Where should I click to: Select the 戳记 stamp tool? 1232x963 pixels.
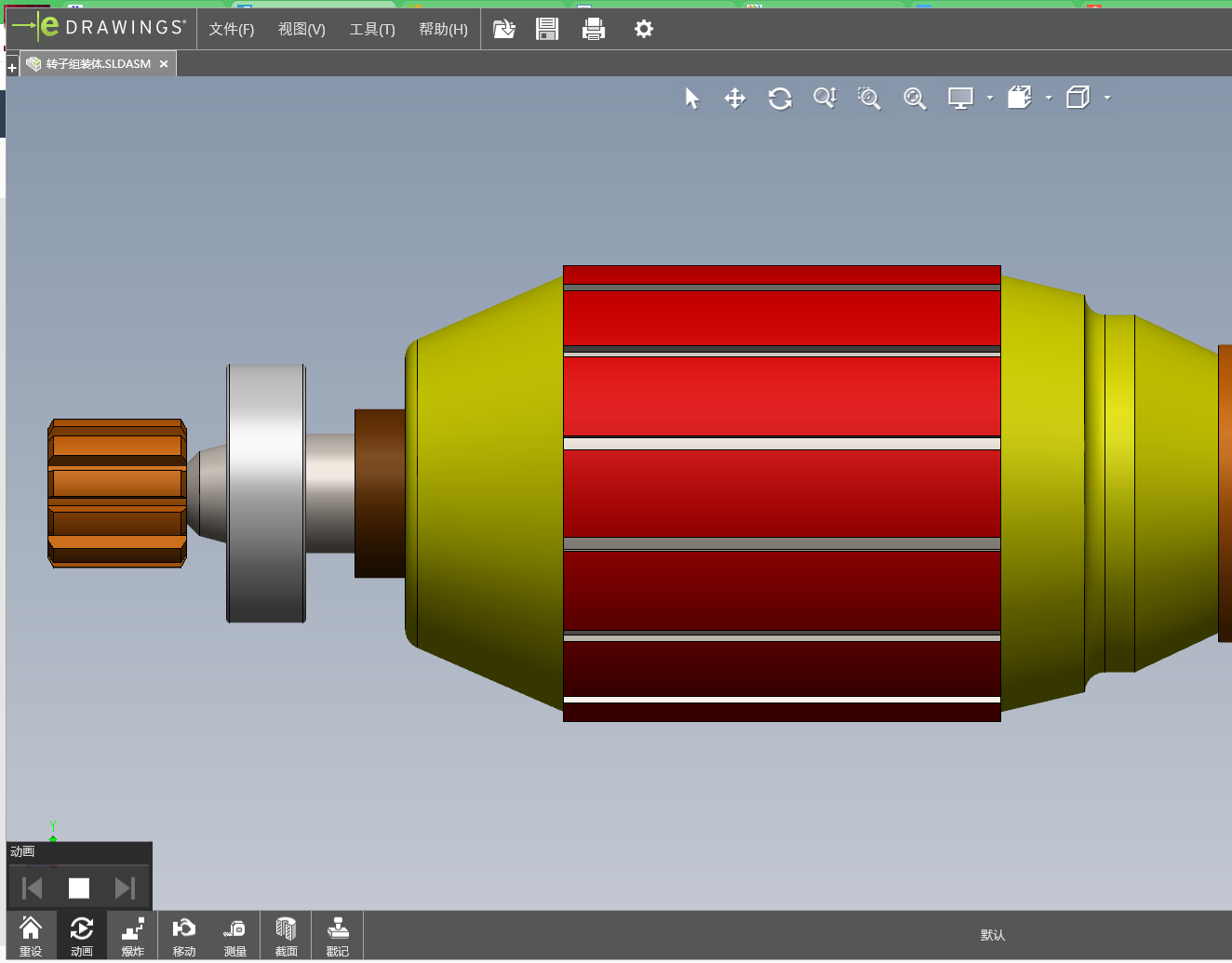tap(338, 935)
